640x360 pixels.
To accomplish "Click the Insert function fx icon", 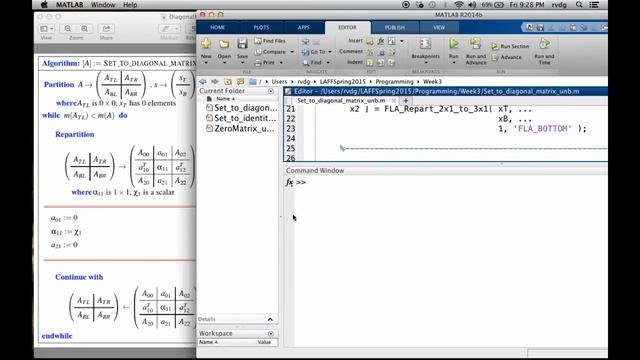I will pyautogui.click(x=380, y=41).
